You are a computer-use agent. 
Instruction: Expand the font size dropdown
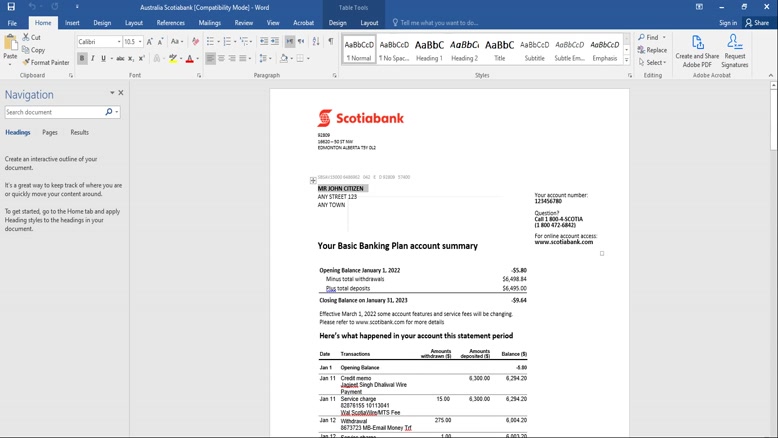pyautogui.click(x=140, y=42)
